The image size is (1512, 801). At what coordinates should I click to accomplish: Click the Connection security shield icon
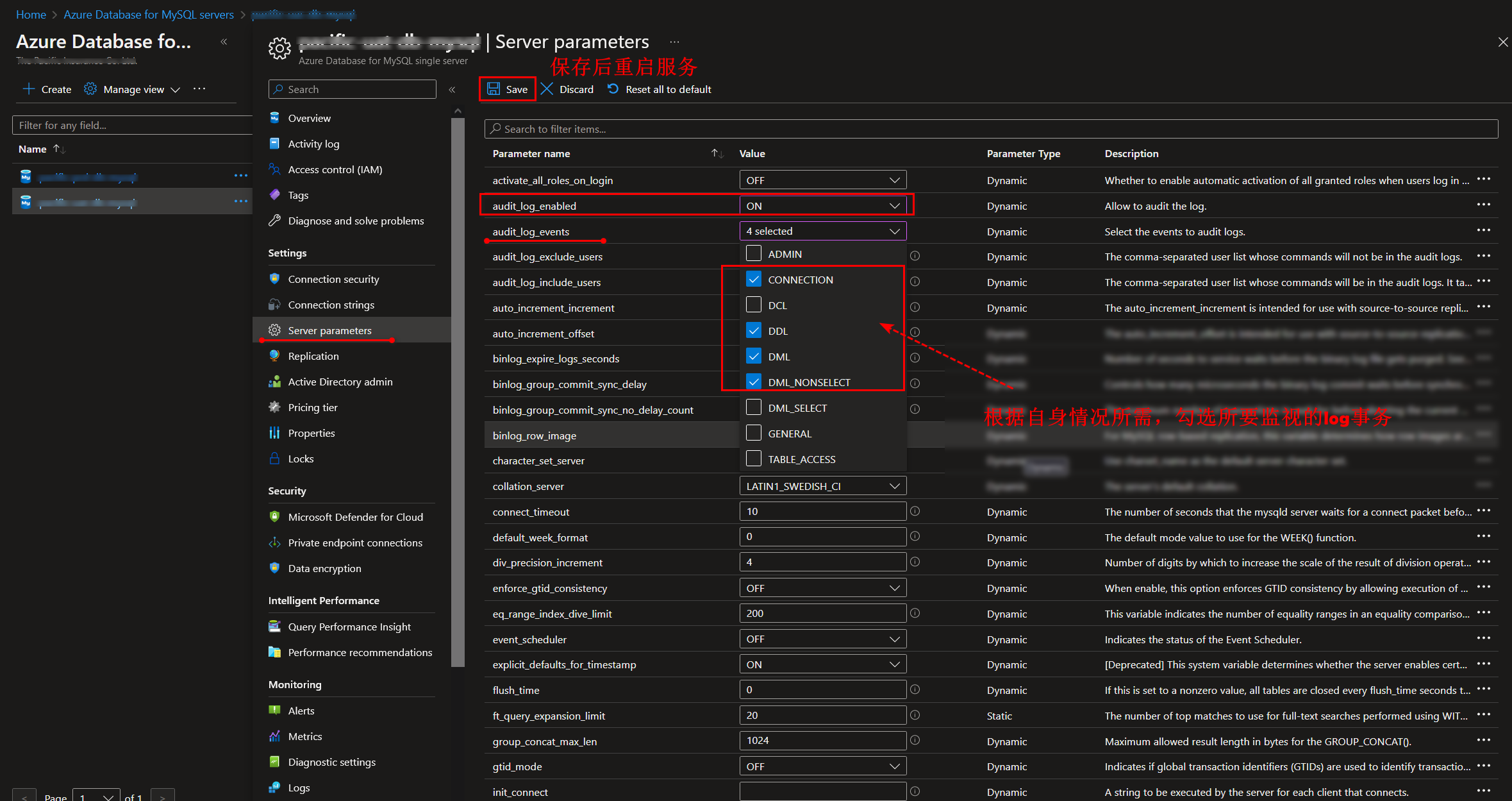(274, 279)
